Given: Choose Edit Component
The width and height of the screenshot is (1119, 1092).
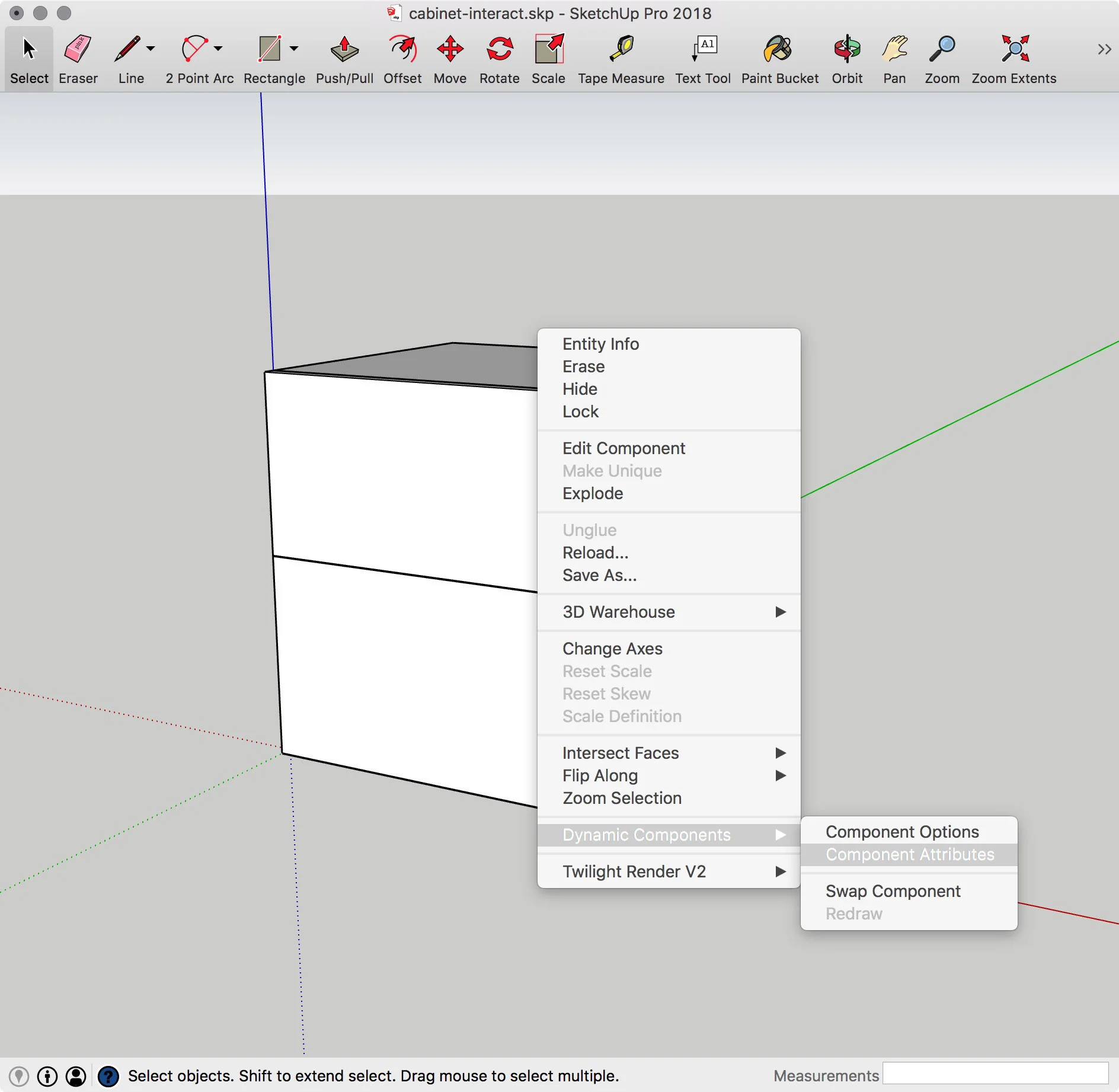Looking at the screenshot, I should point(669,448).
